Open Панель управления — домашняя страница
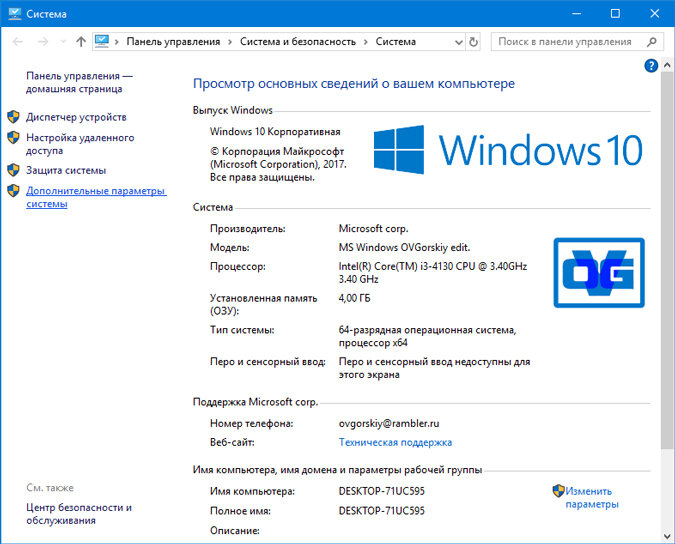 coord(80,82)
